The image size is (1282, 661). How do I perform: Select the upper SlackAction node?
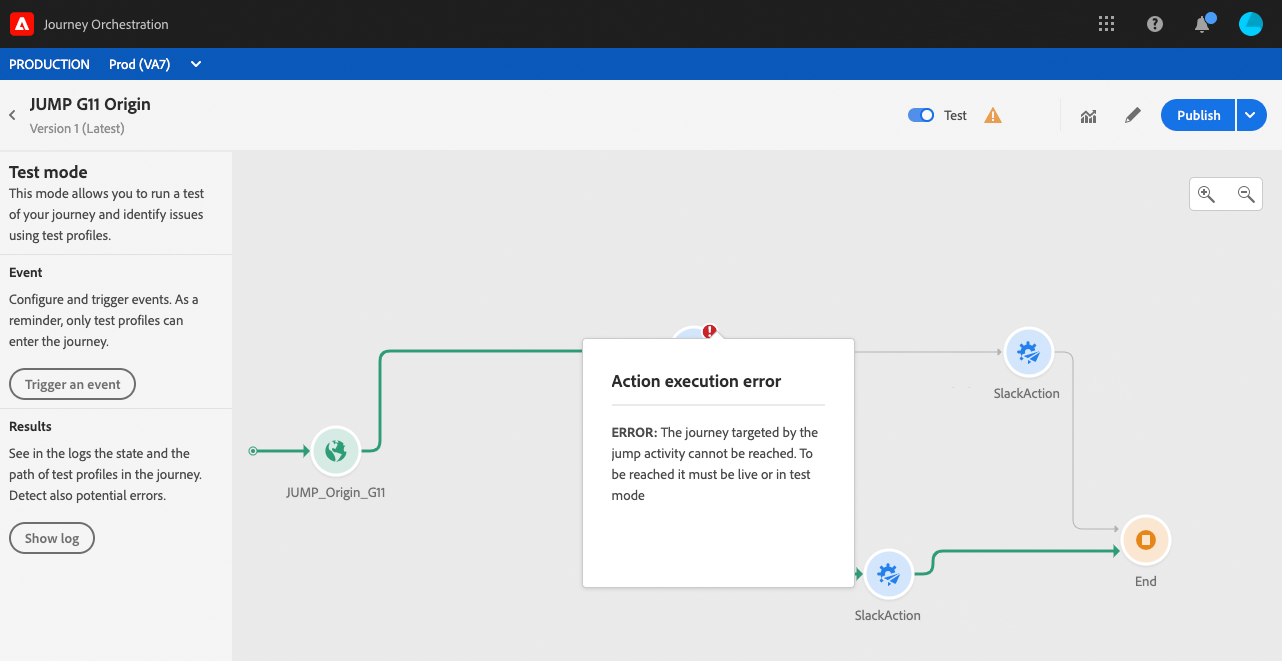tap(1028, 352)
